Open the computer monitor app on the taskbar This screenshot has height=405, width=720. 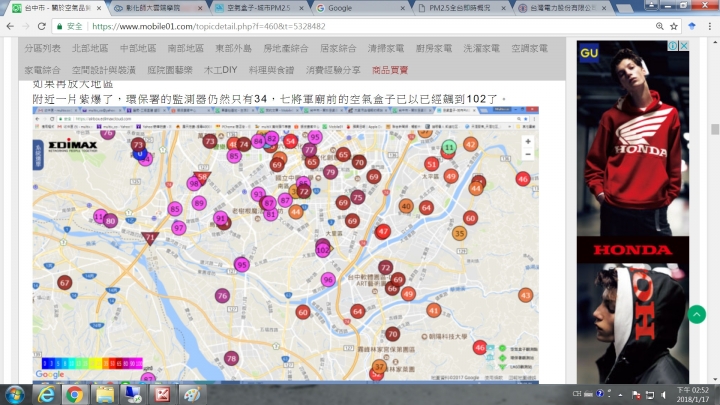(x=133, y=395)
